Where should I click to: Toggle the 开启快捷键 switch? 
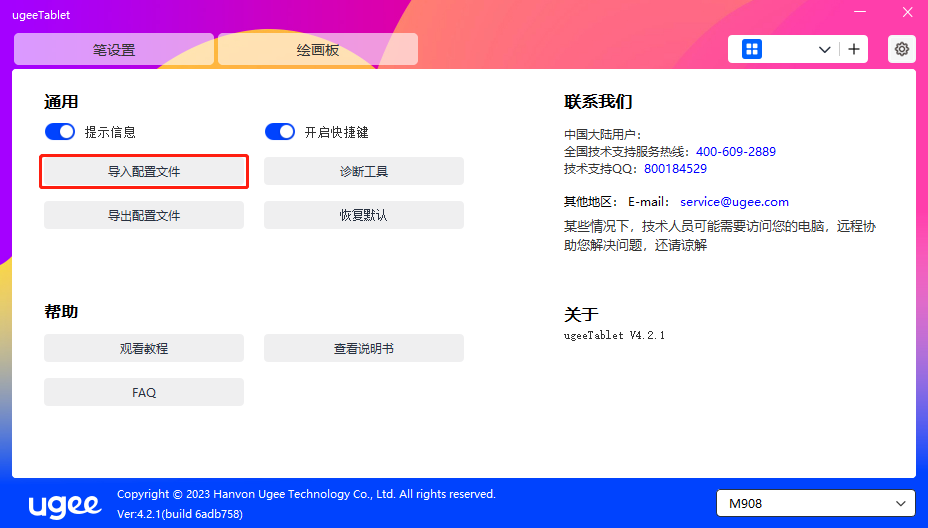tap(279, 131)
